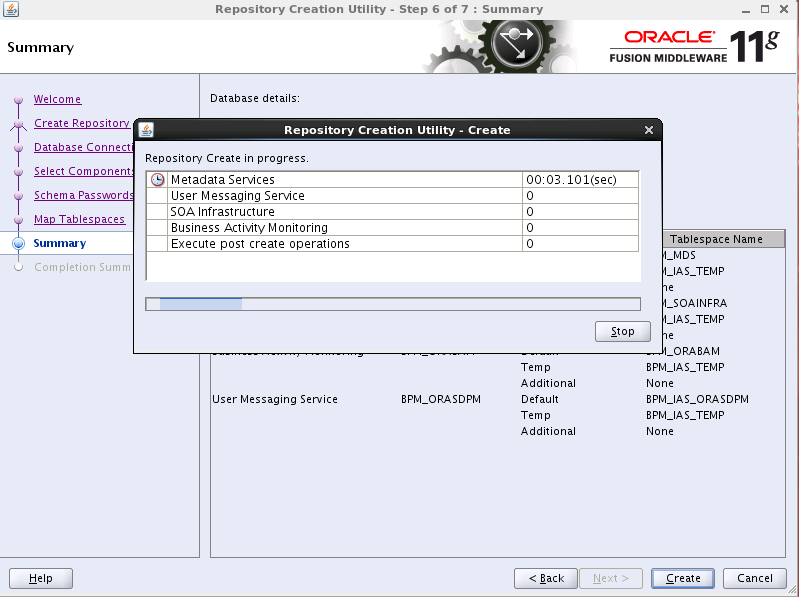Select the SOA Infrastructure progress row
The width and height of the screenshot is (800, 599).
tap(392, 212)
